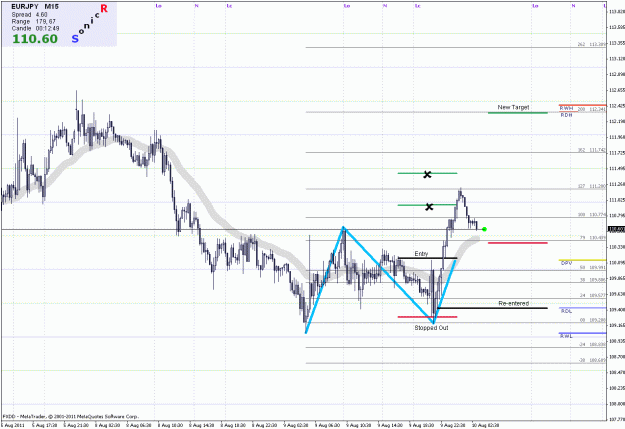Click the RWH level label
625x429 pixels.
[x=566, y=108]
